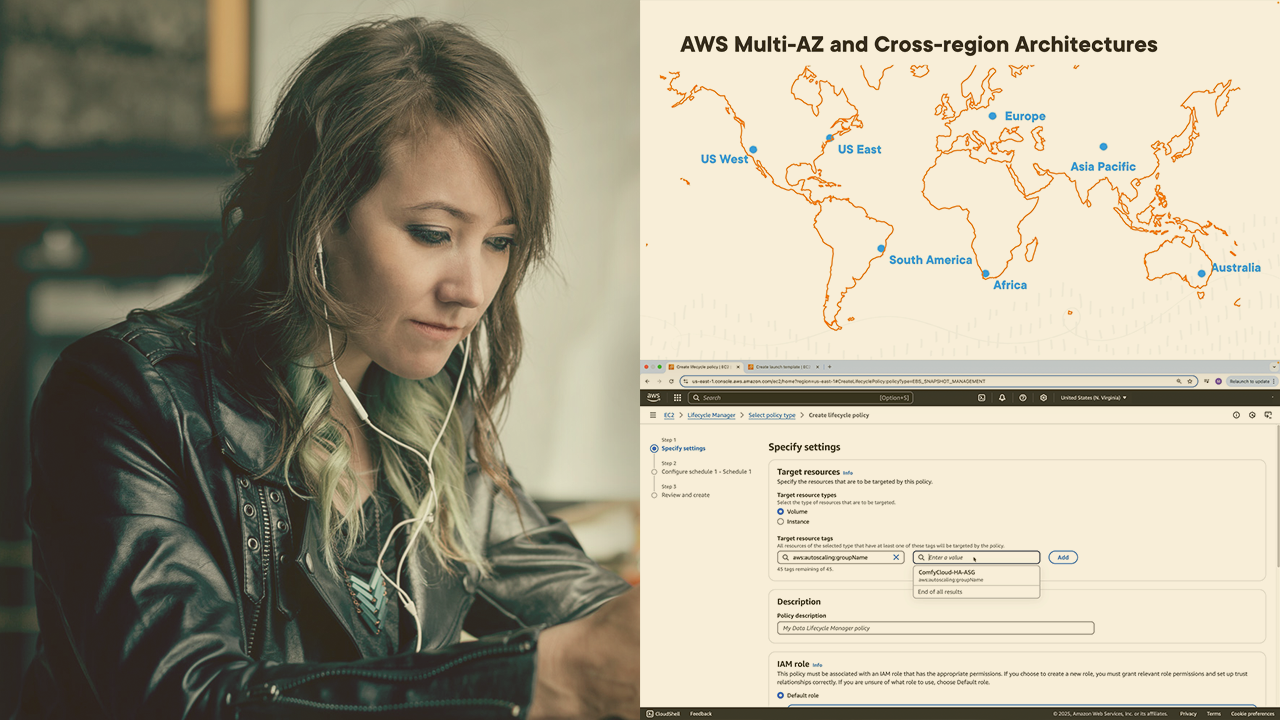Click the Policy description input field
This screenshot has height=720, width=1280.
(935, 628)
